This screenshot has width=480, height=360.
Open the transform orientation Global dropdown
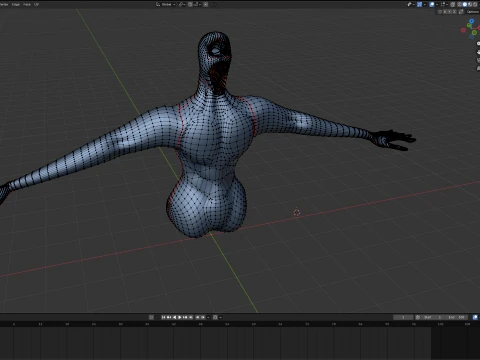(x=166, y=4)
